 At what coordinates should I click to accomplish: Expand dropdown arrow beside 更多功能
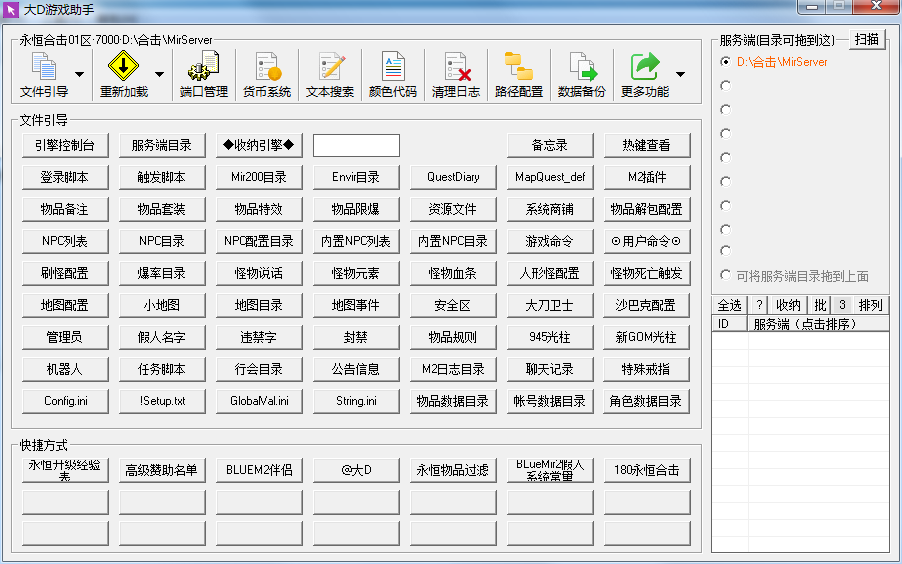tap(681, 74)
